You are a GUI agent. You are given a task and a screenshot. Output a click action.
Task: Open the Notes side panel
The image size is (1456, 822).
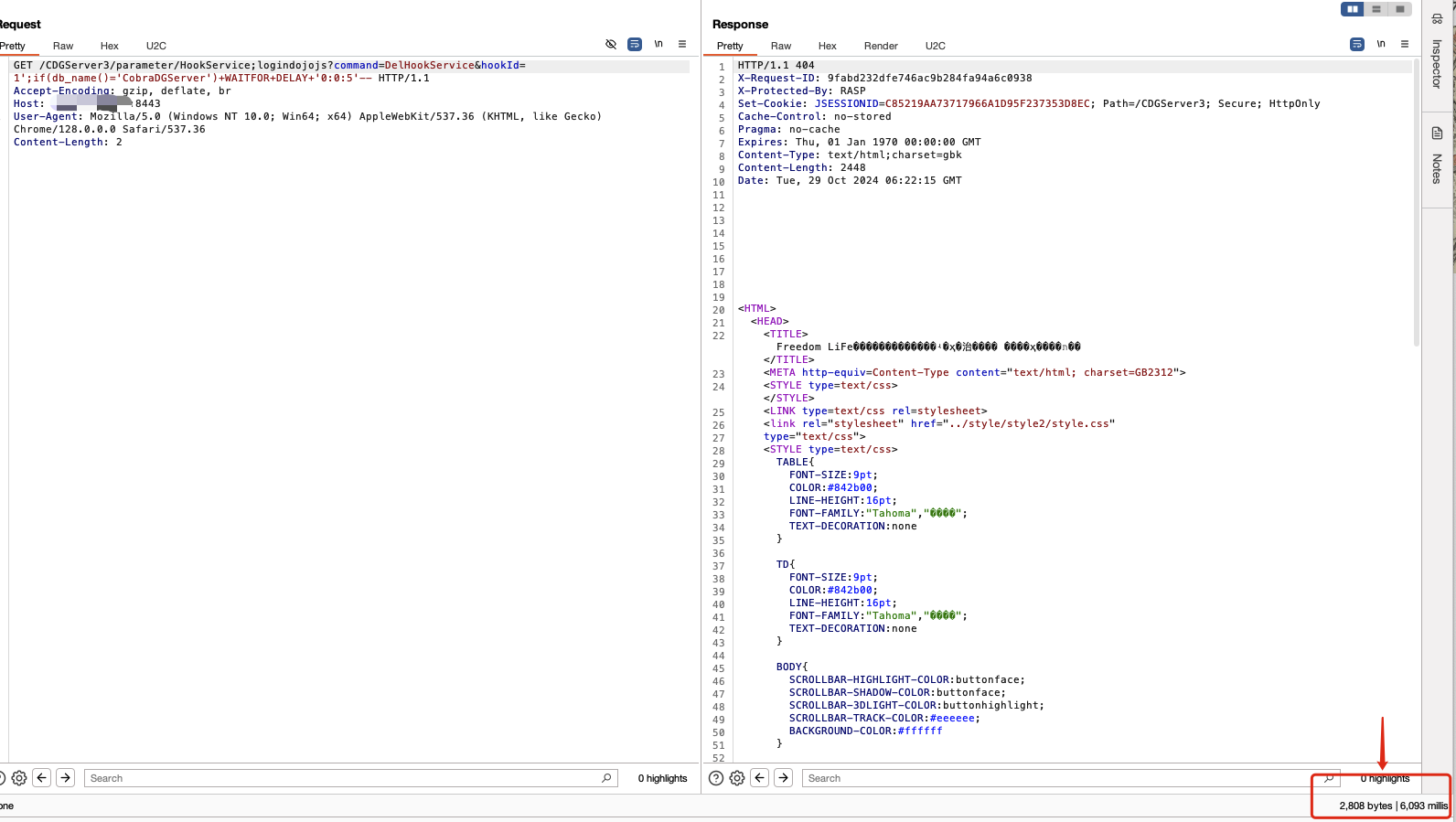pyautogui.click(x=1437, y=155)
